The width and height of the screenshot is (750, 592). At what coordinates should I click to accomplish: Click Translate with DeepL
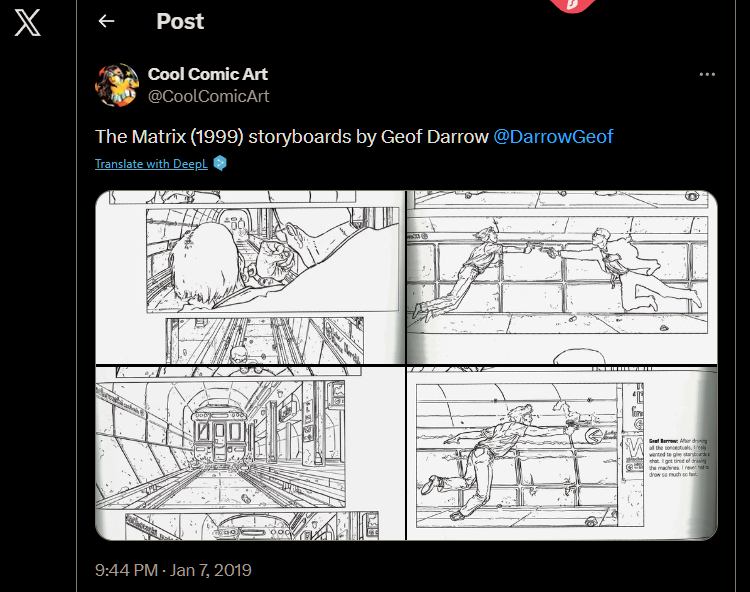click(x=151, y=164)
